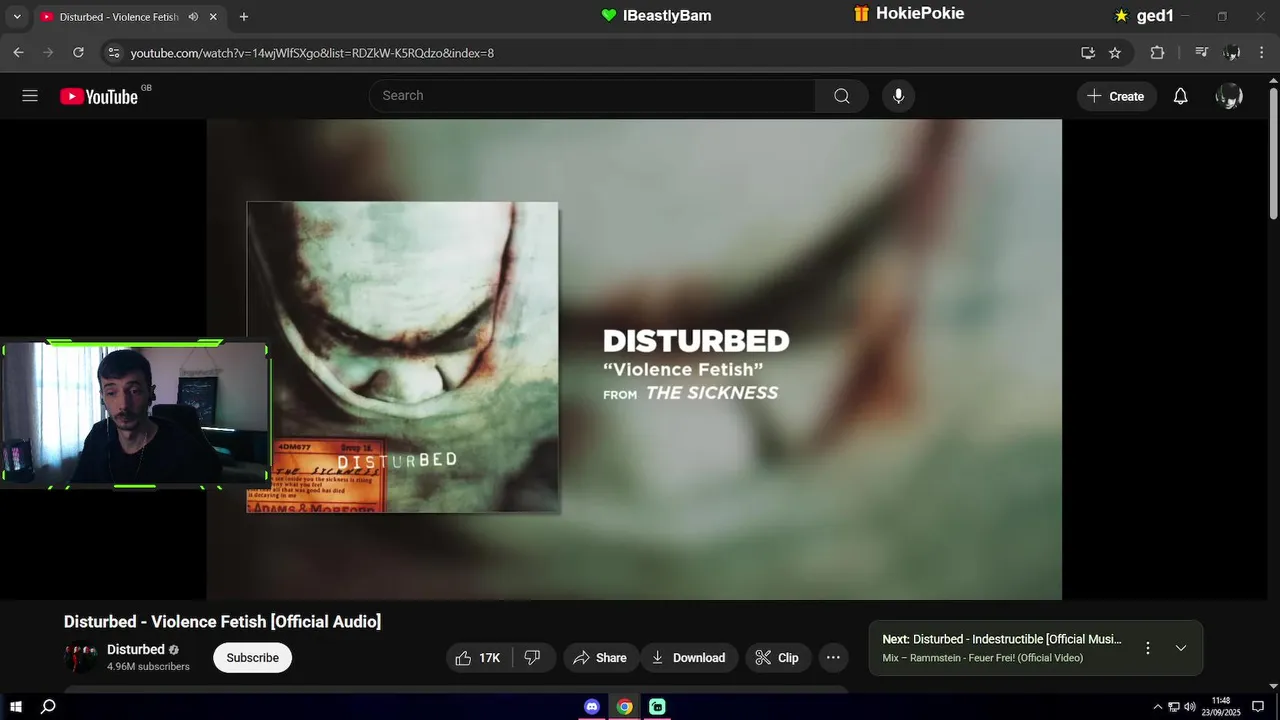Screen dimensions: 1280x720
Task: Reload the page with the refresh icon
Action: (78, 52)
